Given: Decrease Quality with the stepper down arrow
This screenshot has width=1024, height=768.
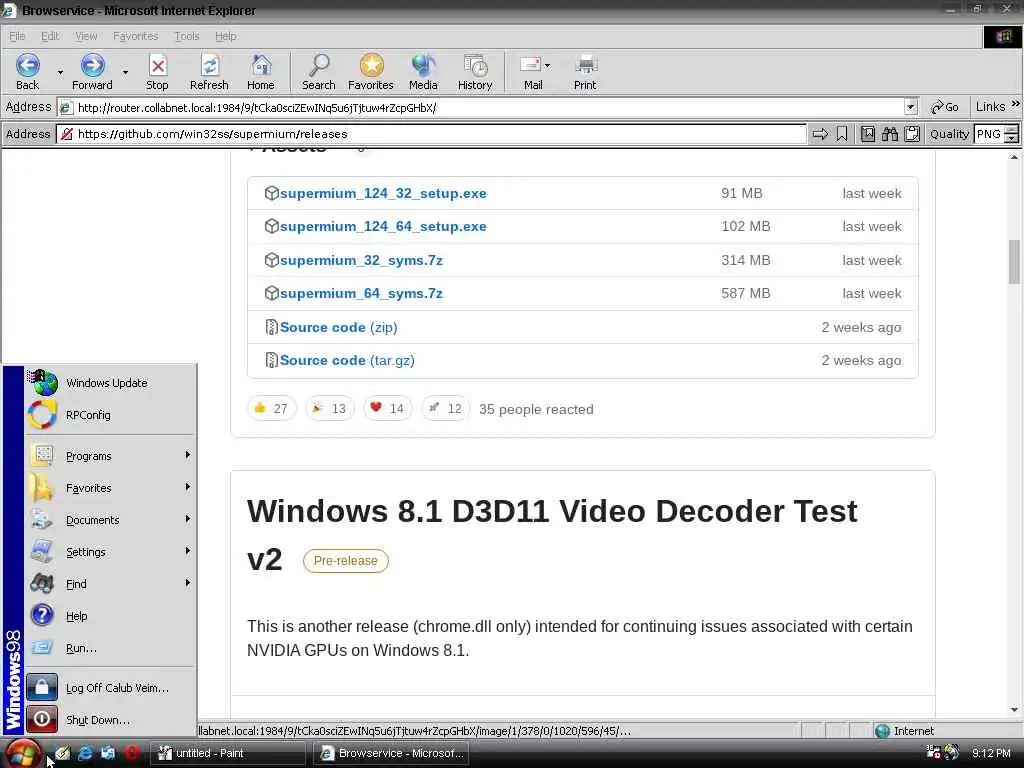Looking at the screenshot, I should point(1011,138).
